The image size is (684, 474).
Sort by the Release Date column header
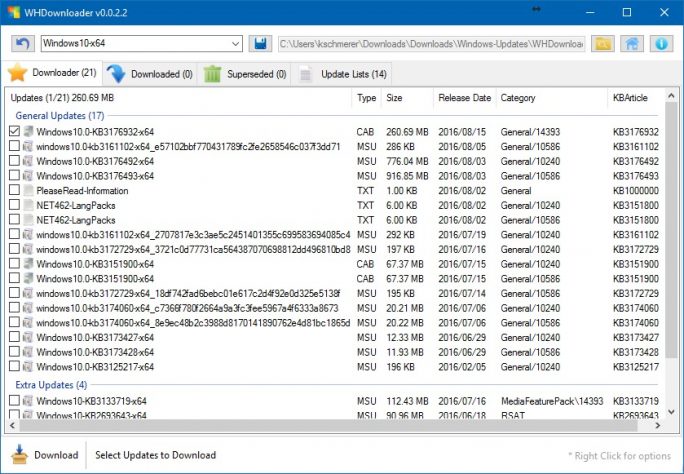pyautogui.click(x=465, y=98)
